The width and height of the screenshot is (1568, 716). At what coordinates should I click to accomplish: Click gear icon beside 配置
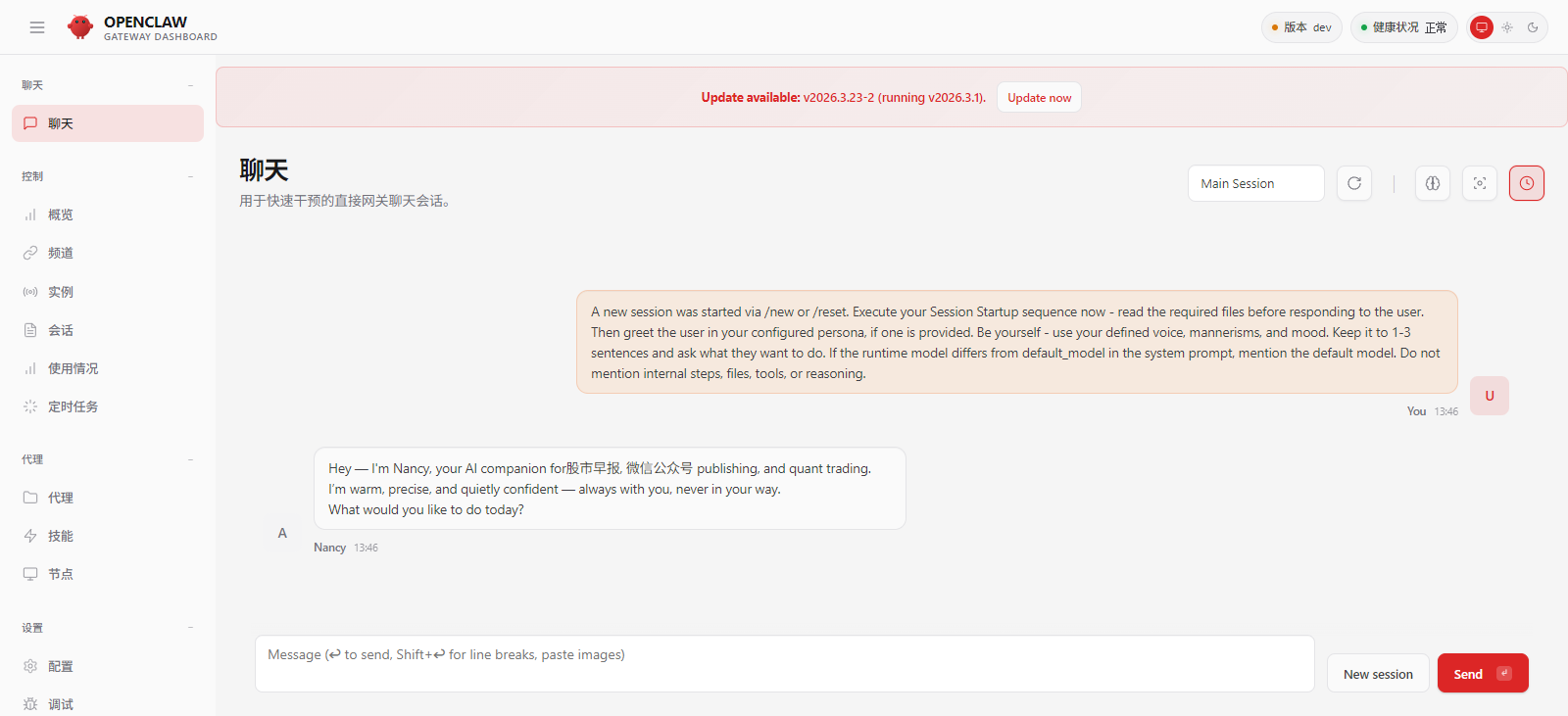[x=30, y=666]
